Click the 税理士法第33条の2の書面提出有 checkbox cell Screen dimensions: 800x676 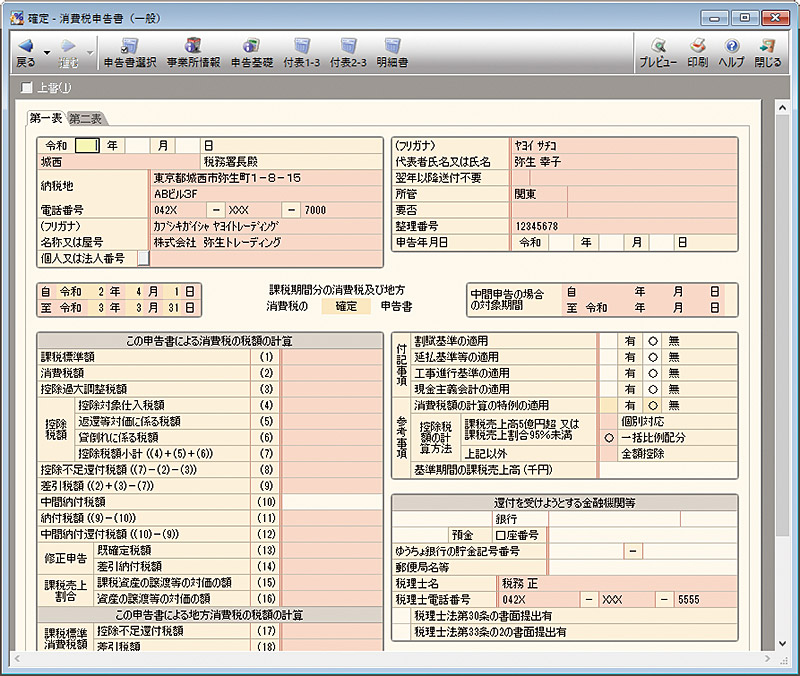(x=402, y=632)
